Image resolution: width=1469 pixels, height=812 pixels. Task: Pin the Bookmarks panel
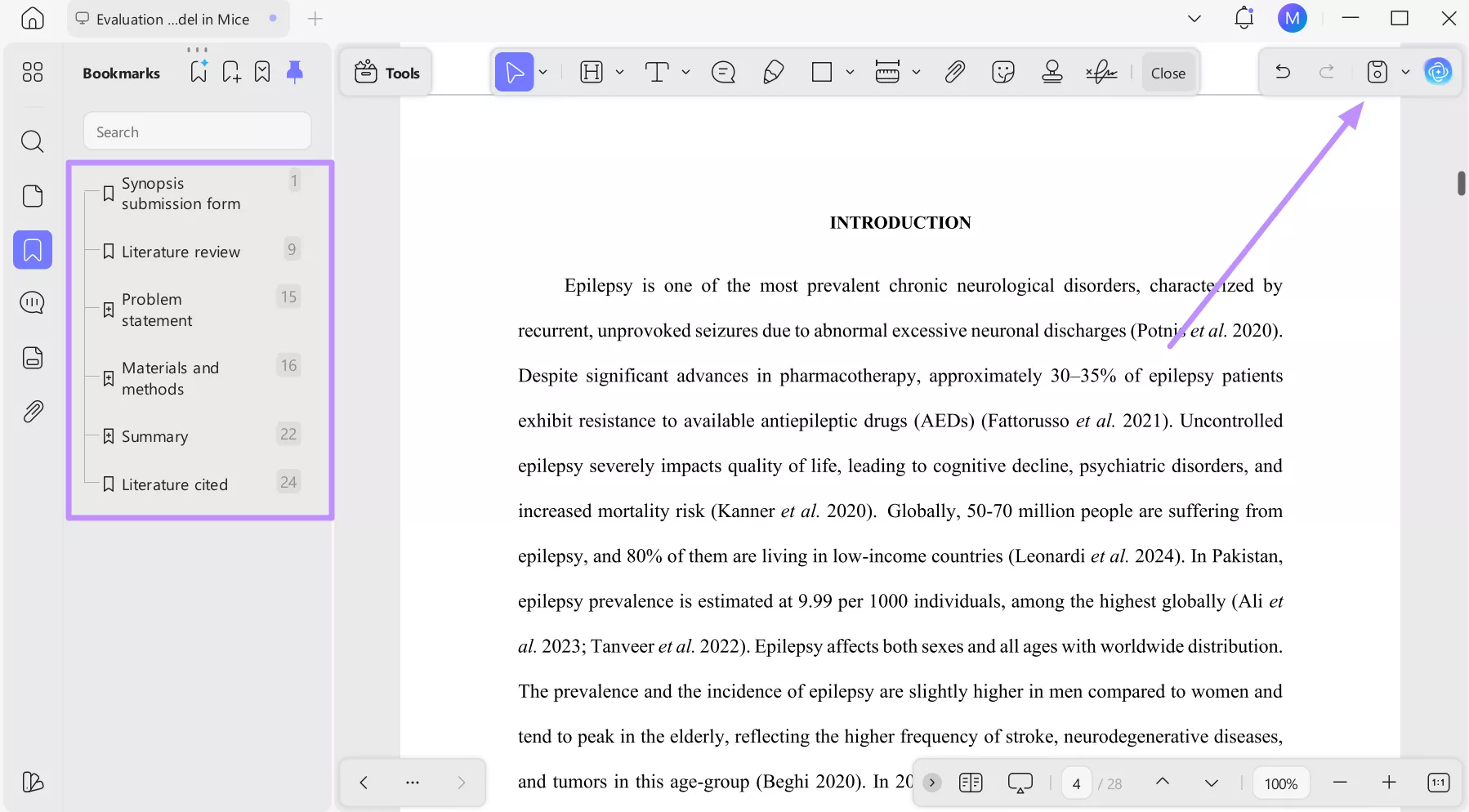[x=294, y=72]
